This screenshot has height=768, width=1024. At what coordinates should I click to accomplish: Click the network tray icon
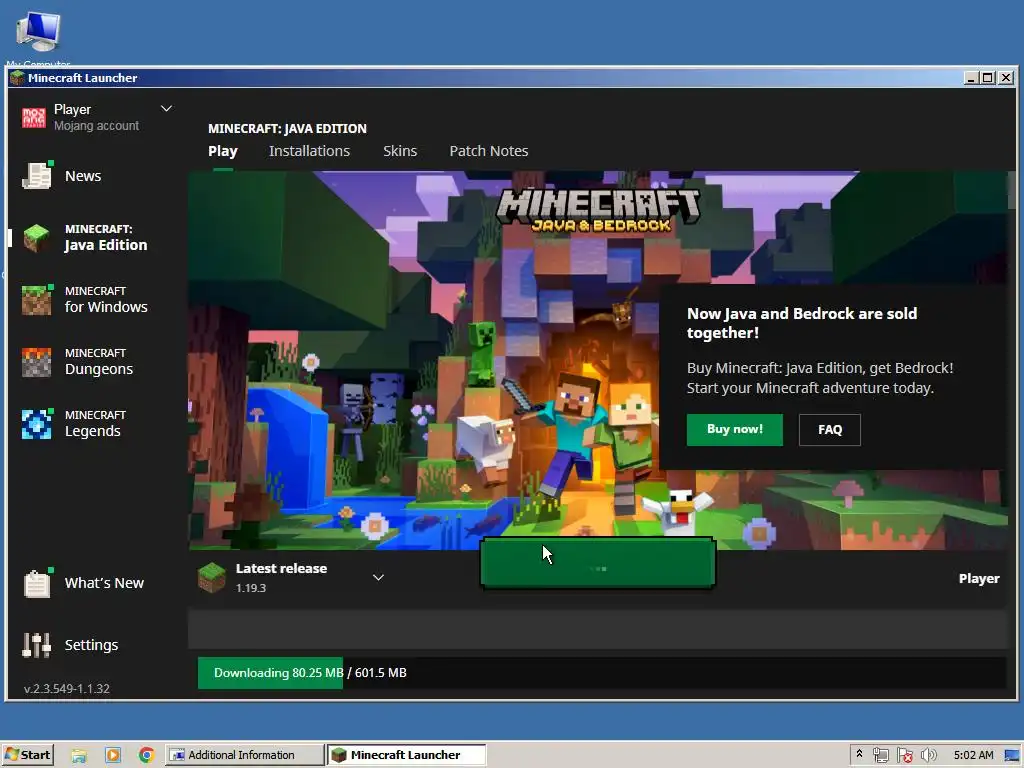(x=880, y=755)
